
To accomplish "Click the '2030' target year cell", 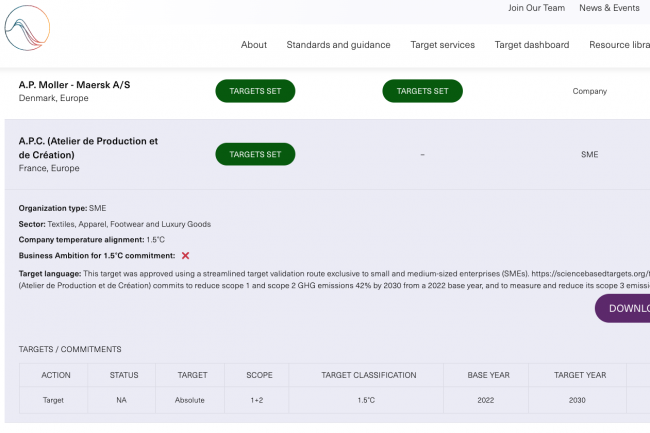I will [x=577, y=400].
